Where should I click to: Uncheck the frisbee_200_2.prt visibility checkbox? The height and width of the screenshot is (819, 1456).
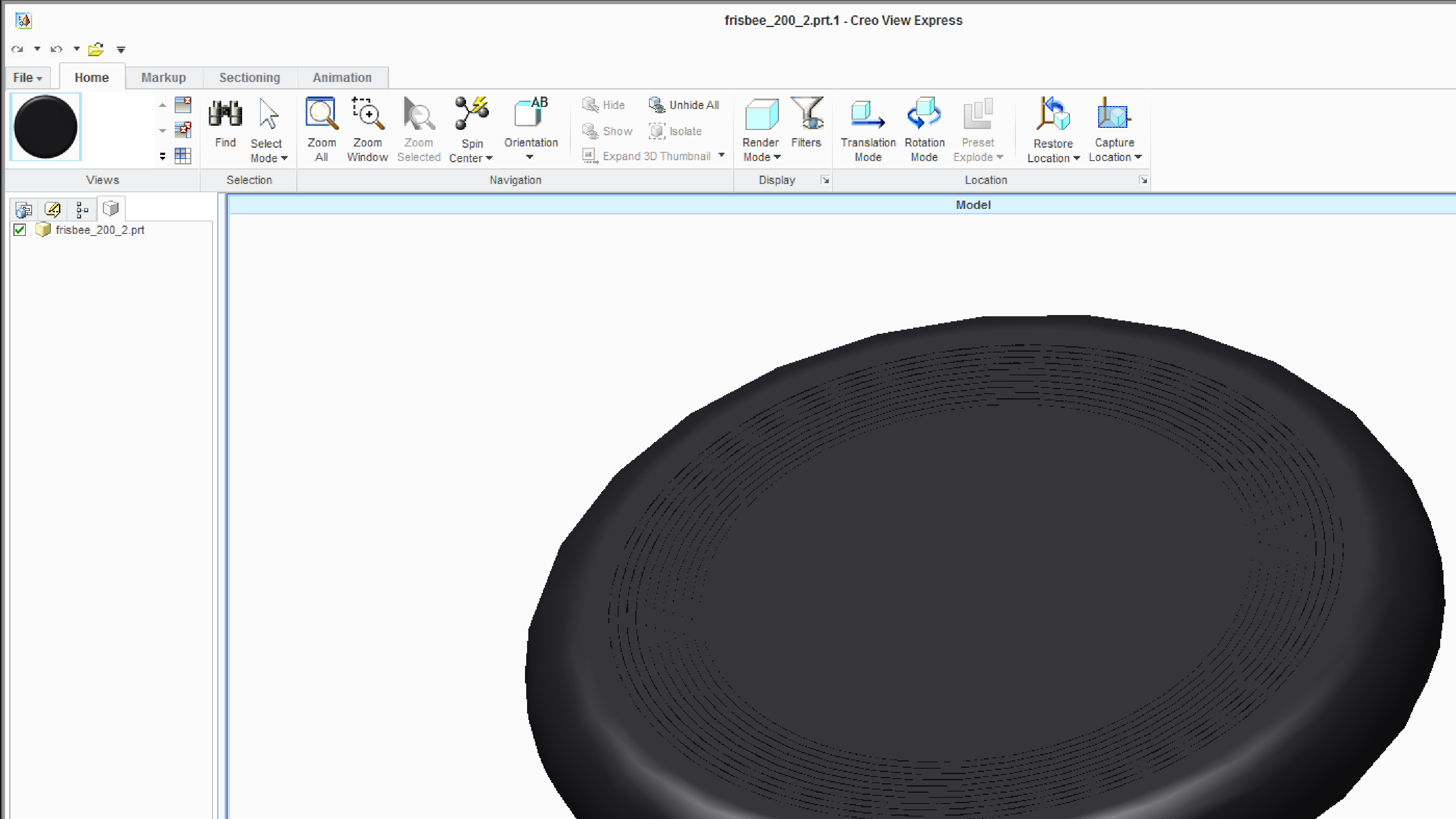click(x=19, y=230)
